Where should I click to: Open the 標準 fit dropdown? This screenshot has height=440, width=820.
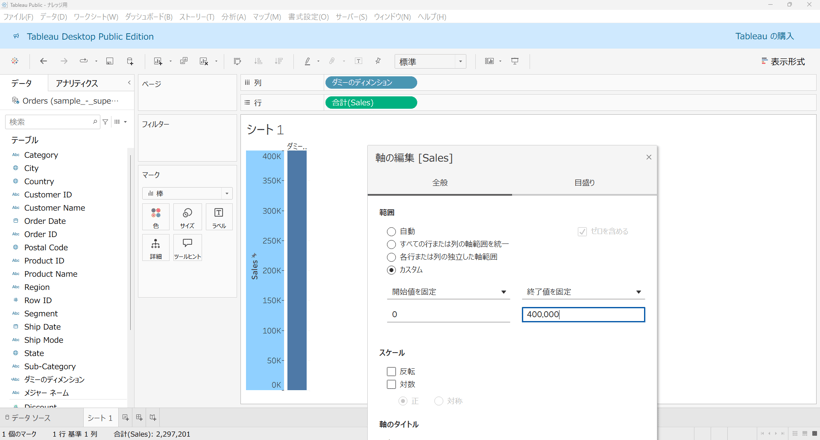[430, 62]
